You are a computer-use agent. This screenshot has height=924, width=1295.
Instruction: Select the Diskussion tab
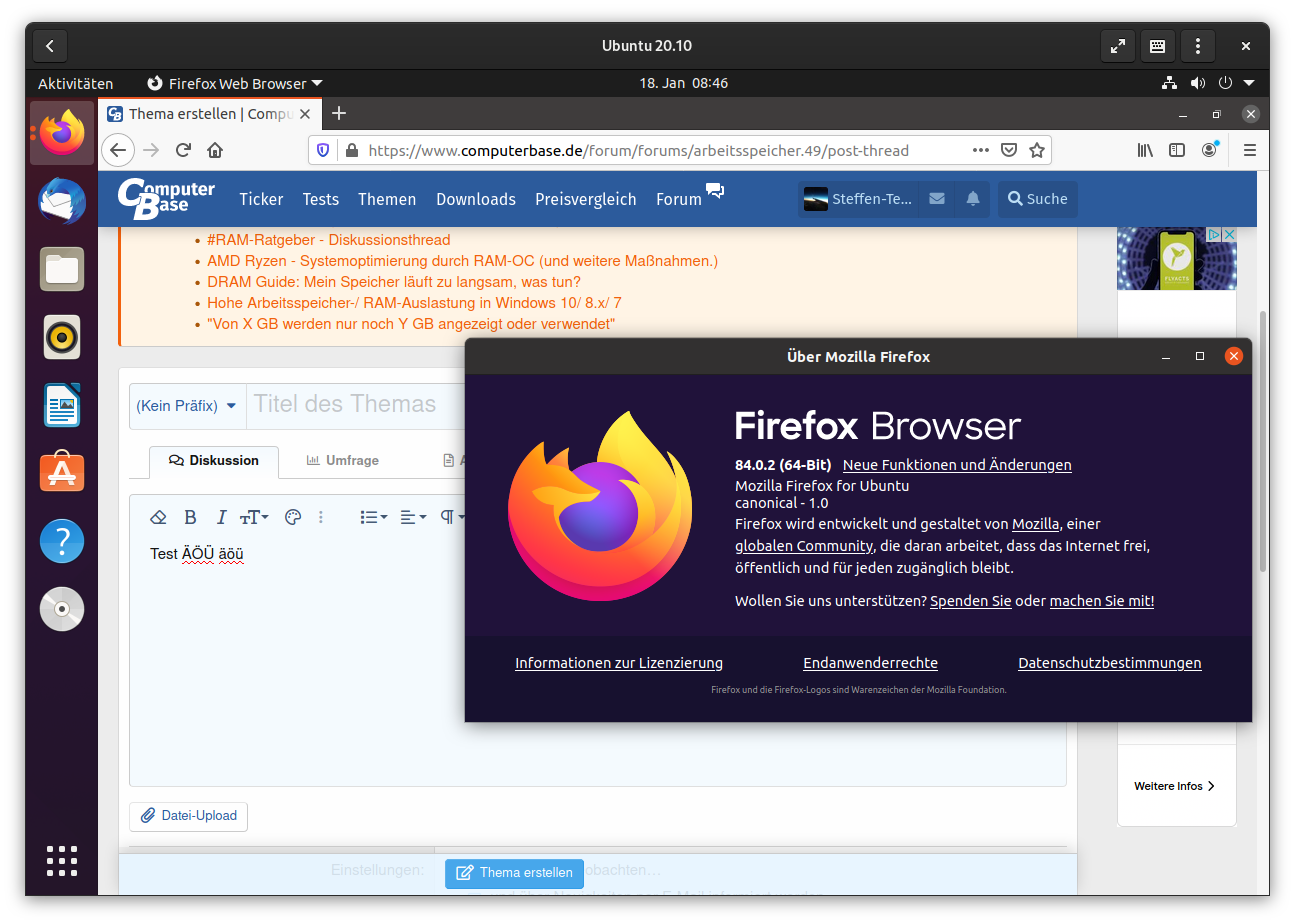tap(214, 461)
